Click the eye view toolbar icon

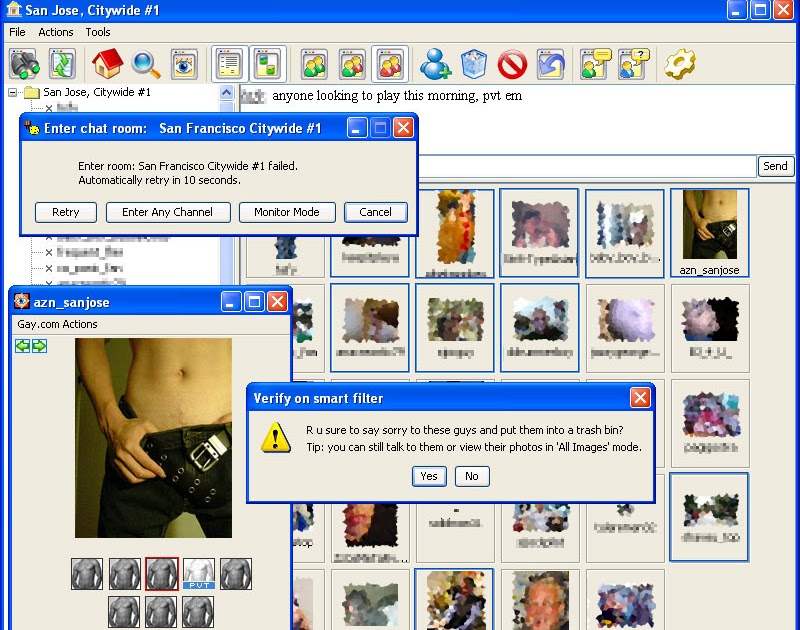pos(184,64)
